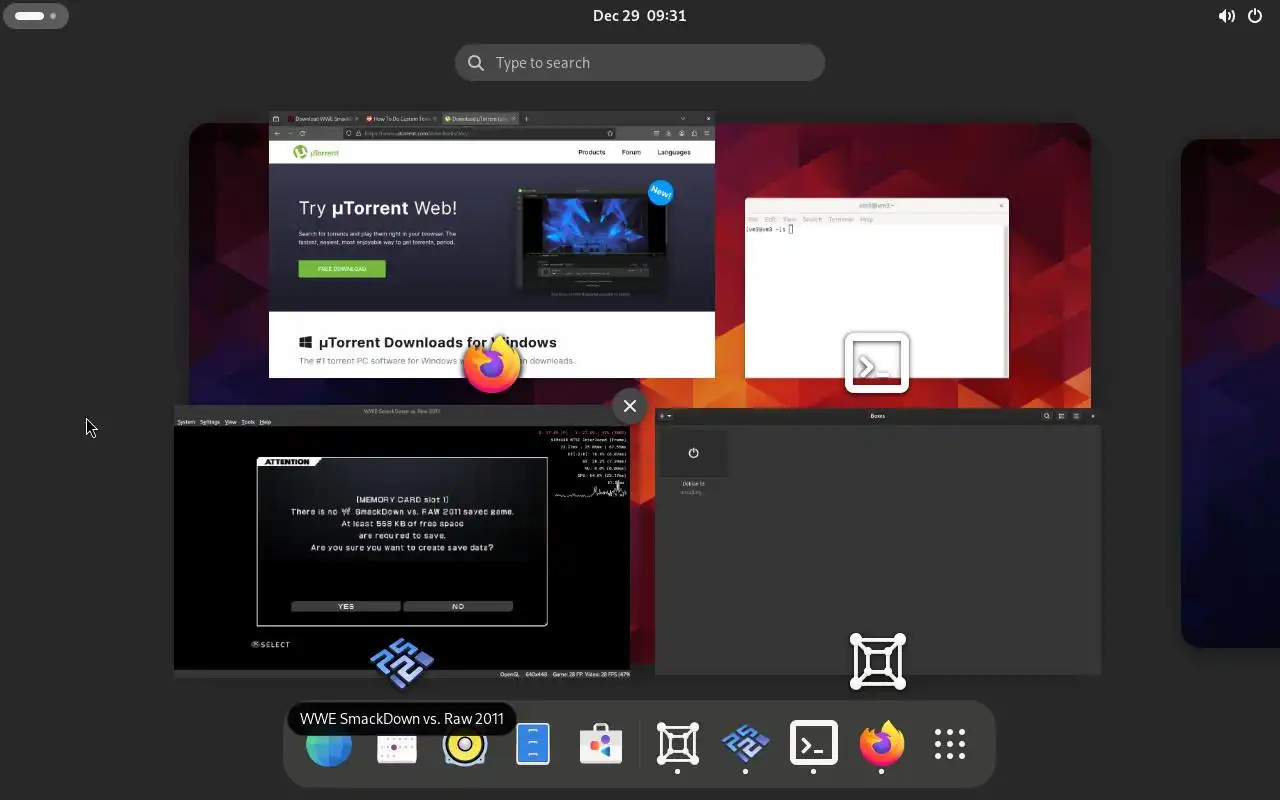Viewport: 1280px width, 800px height.
Task: Click the Boxes badge on Boxes preview
Action: pyautogui.click(x=878, y=661)
